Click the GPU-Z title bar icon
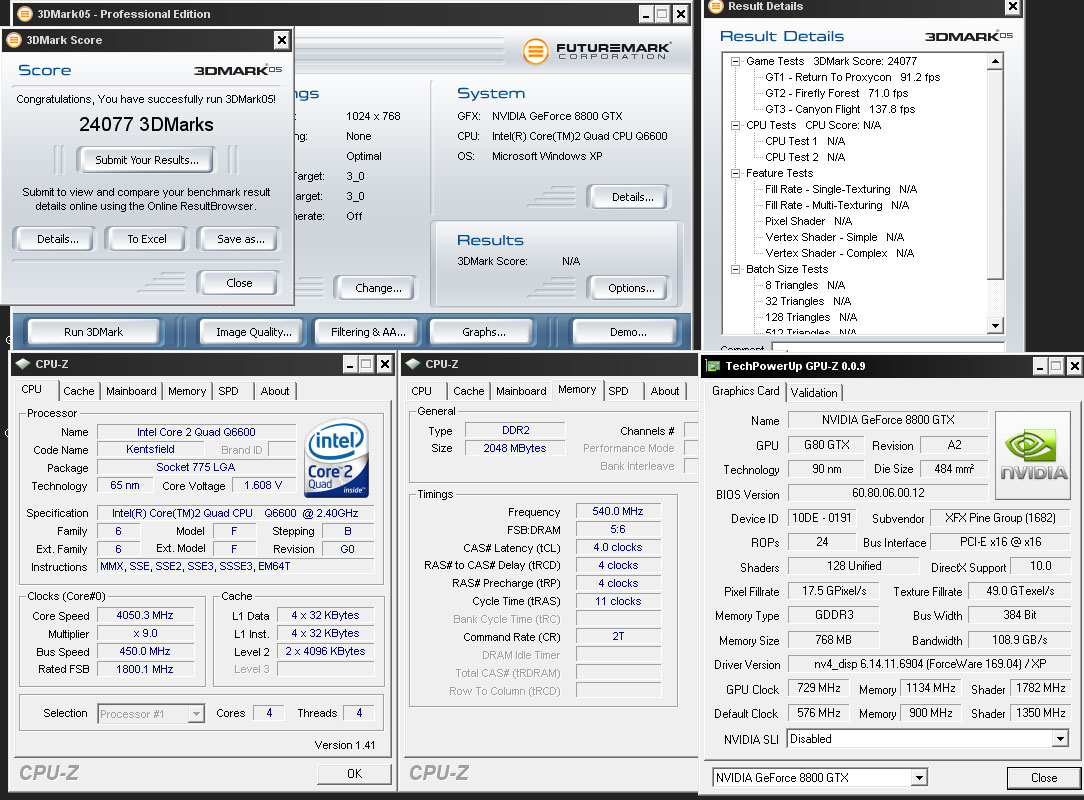Viewport: 1084px width, 800px height. click(712, 366)
